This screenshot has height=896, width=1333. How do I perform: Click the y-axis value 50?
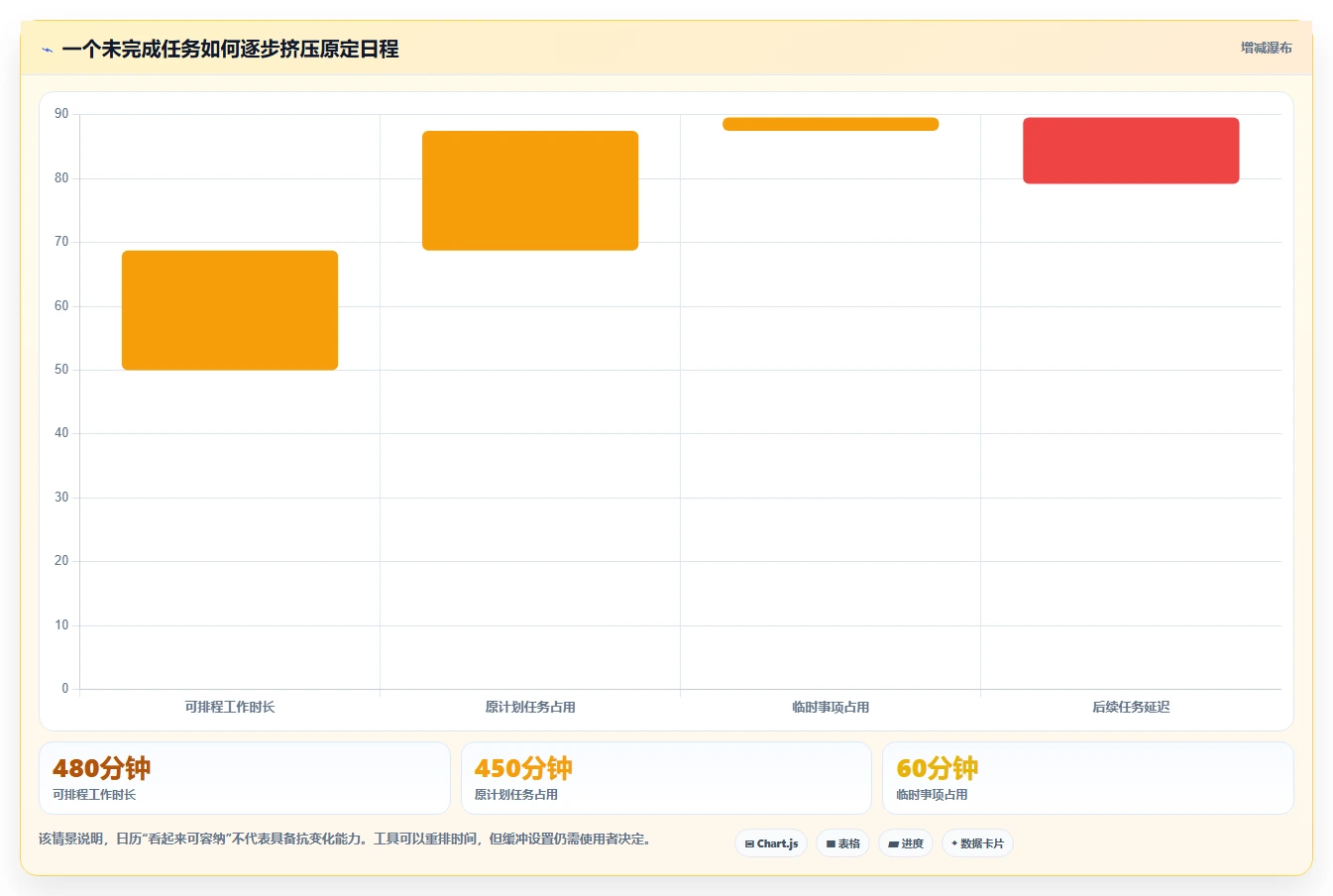[61, 370]
